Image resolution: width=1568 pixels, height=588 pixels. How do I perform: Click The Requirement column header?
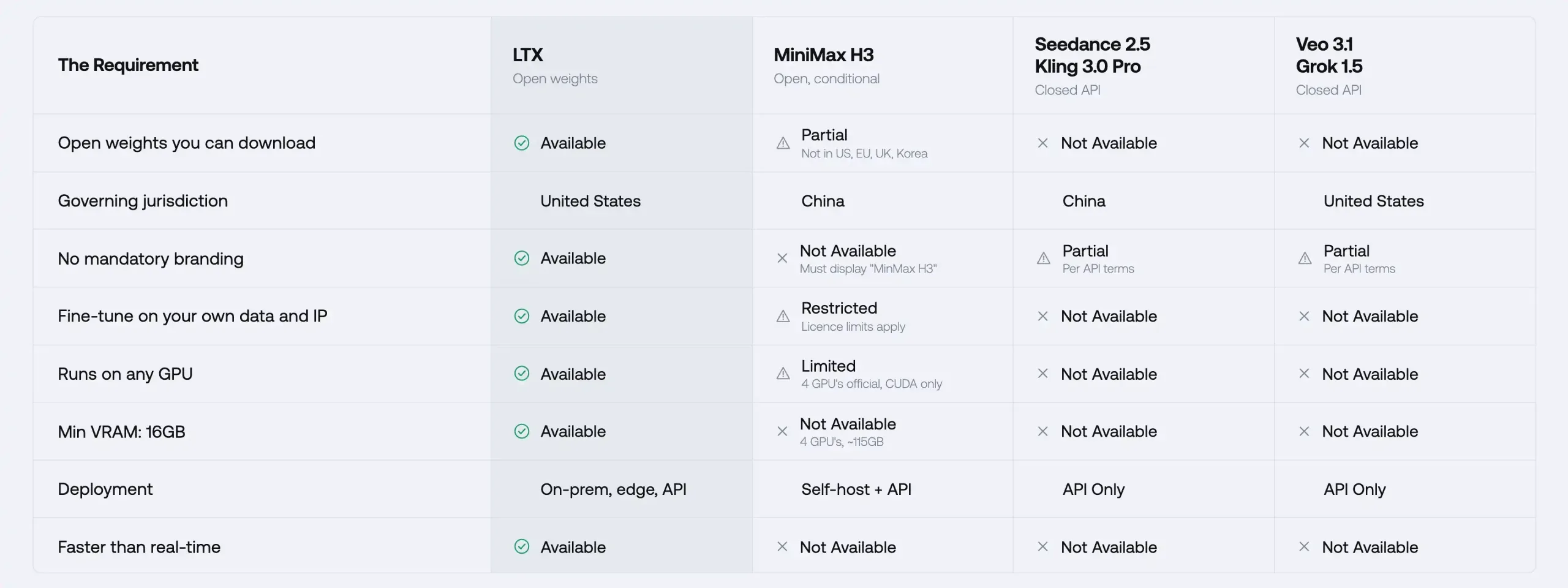coord(128,65)
